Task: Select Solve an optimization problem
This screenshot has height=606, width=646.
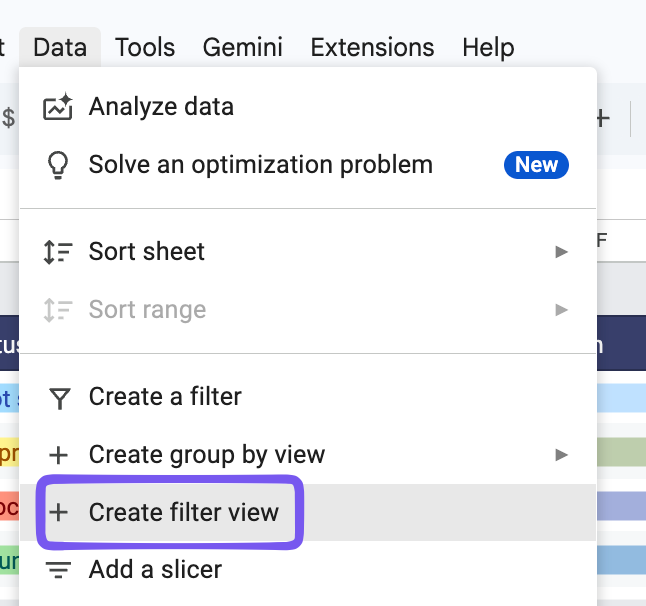Action: 308,165
